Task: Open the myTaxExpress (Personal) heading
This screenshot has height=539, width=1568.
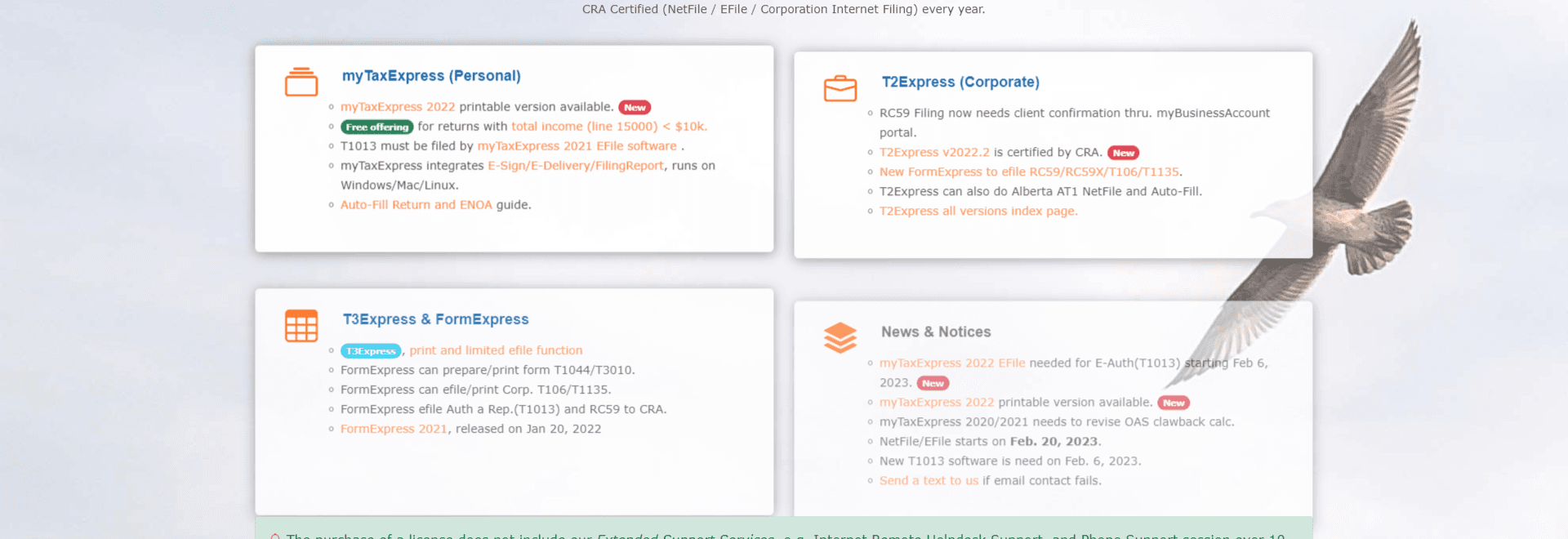Action: point(431,76)
